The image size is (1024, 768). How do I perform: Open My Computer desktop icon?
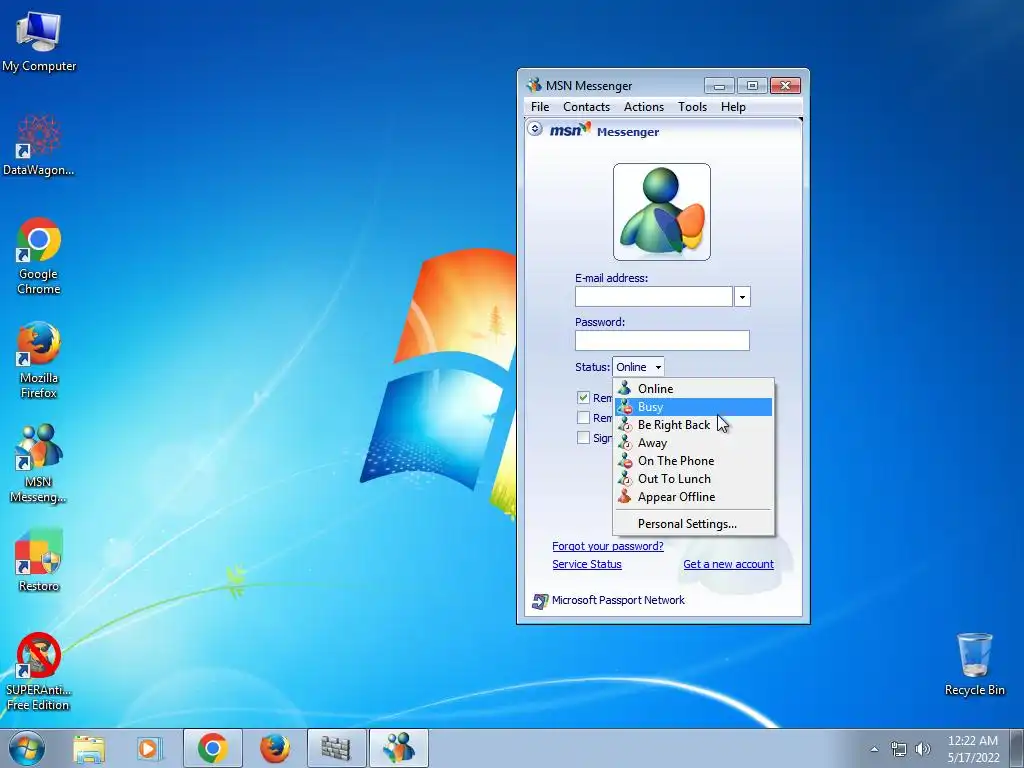(x=39, y=40)
